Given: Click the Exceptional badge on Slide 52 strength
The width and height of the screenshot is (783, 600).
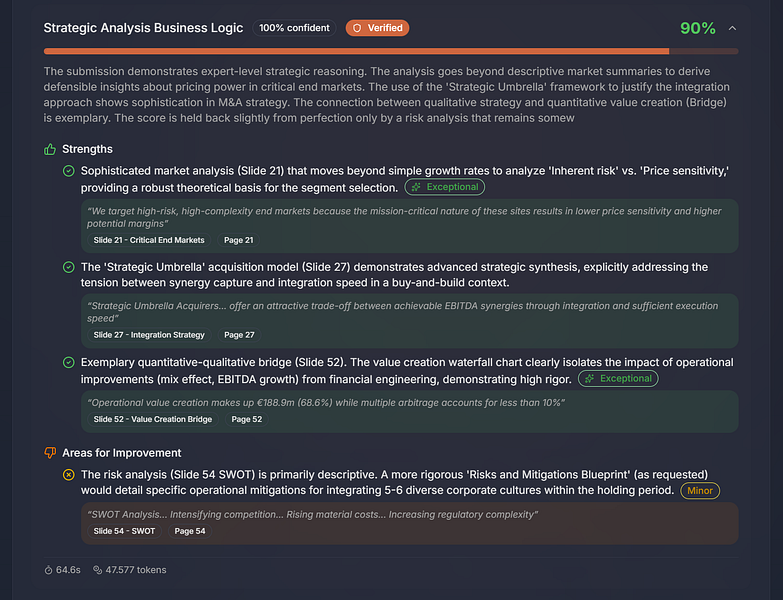Looking at the screenshot, I should click(x=618, y=378).
